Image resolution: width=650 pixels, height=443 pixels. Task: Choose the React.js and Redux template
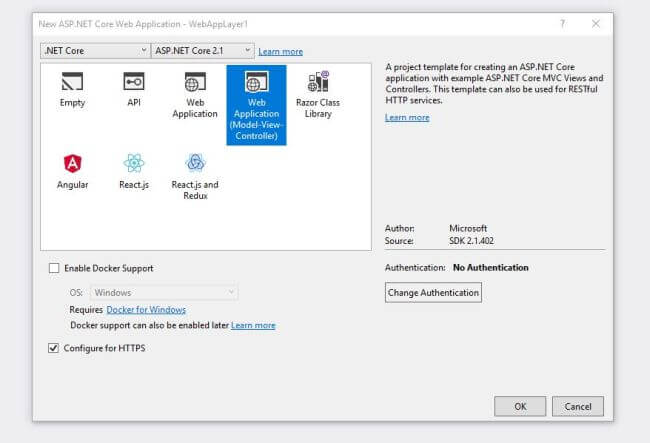[x=195, y=177]
